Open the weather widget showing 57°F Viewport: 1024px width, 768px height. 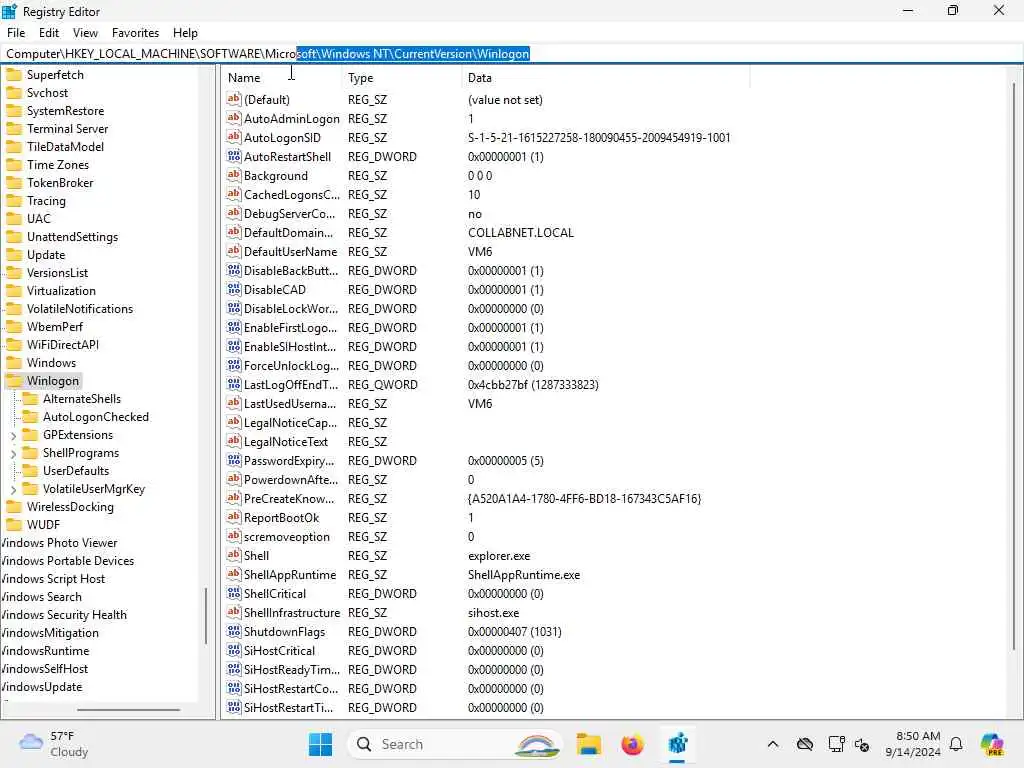(x=55, y=744)
